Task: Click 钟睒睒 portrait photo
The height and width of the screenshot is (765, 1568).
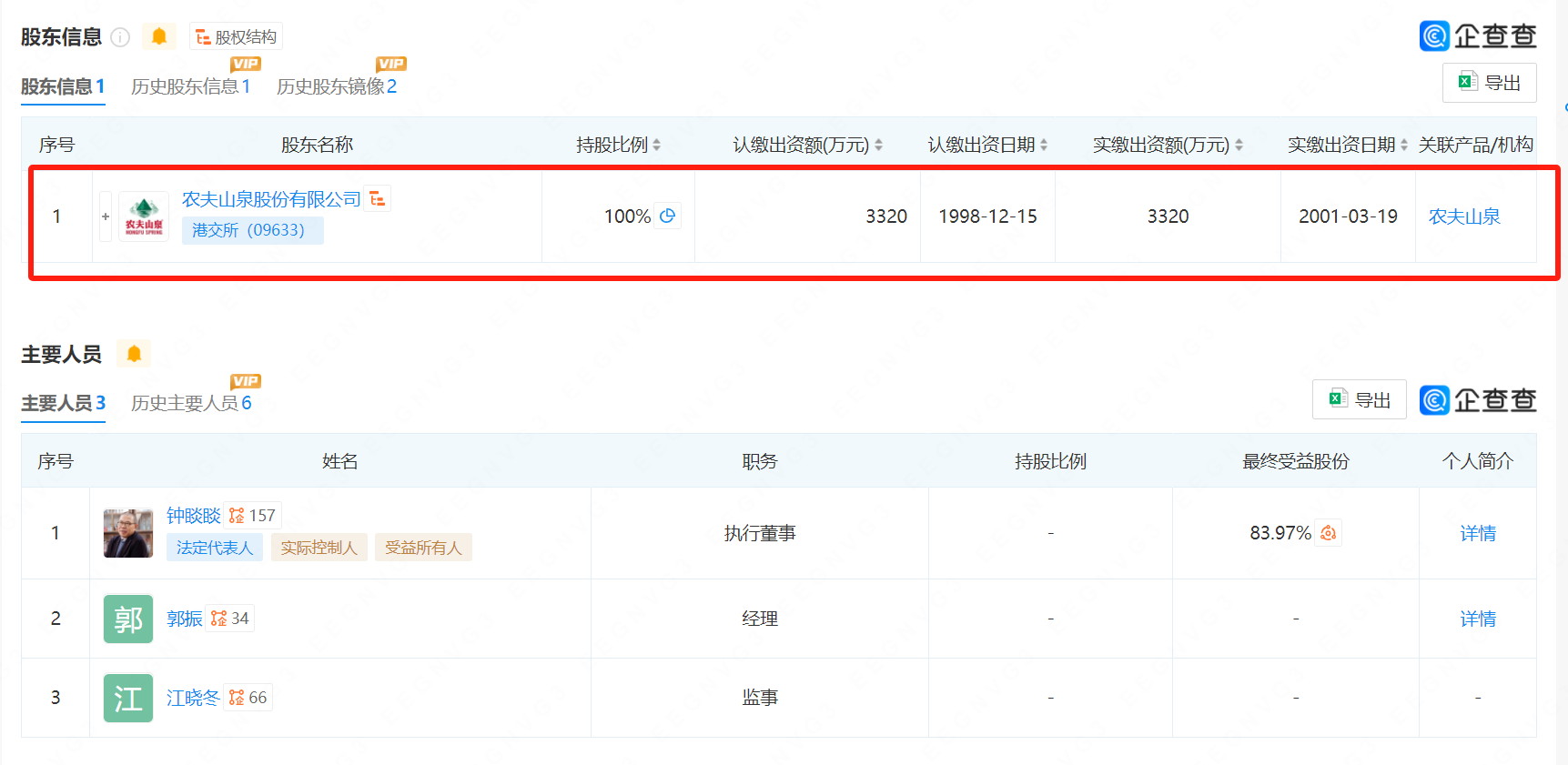Action: click(128, 533)
